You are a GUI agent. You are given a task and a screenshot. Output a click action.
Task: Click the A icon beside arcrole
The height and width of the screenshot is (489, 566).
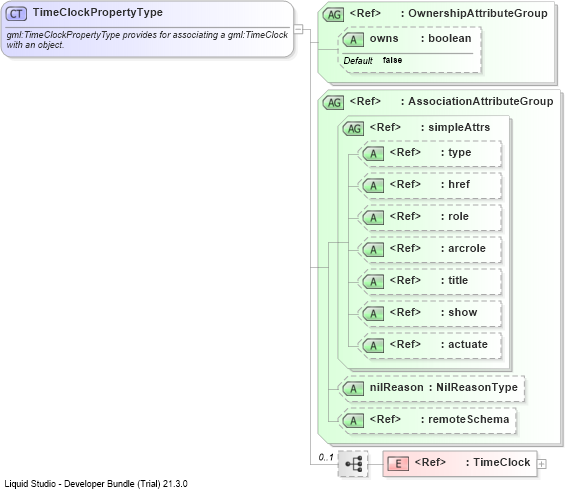(373, 250)
